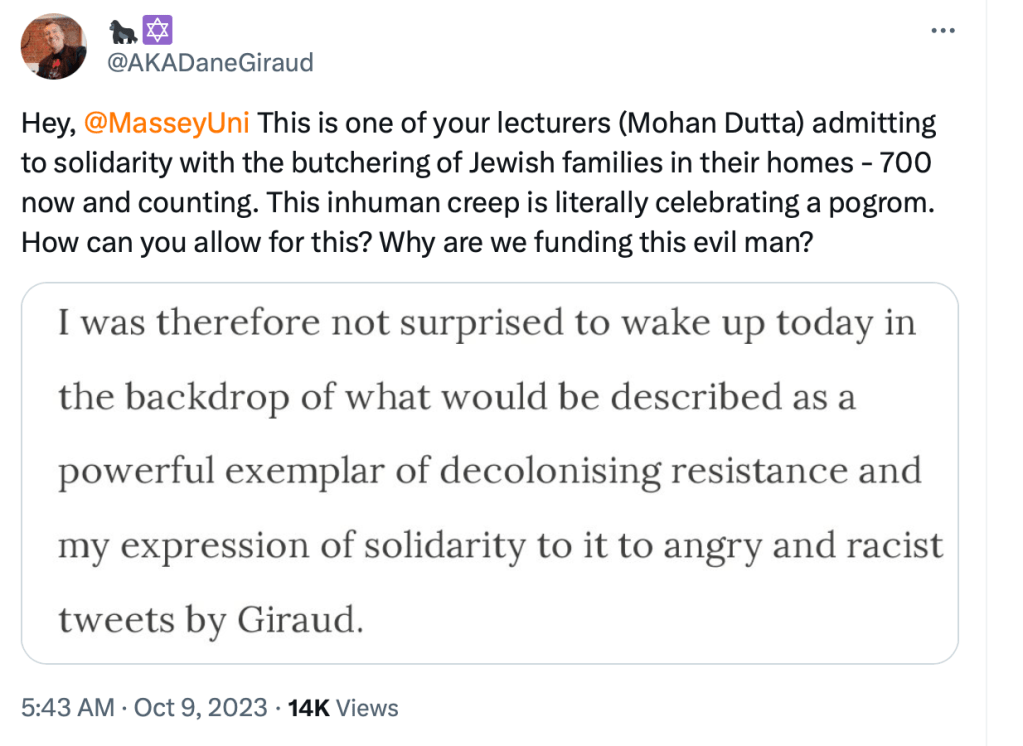Image resolution: width=1023 pixels, height=746 pixels.
Task: Open the 5:43 AM timestamp link
Action: click(68, 708)
